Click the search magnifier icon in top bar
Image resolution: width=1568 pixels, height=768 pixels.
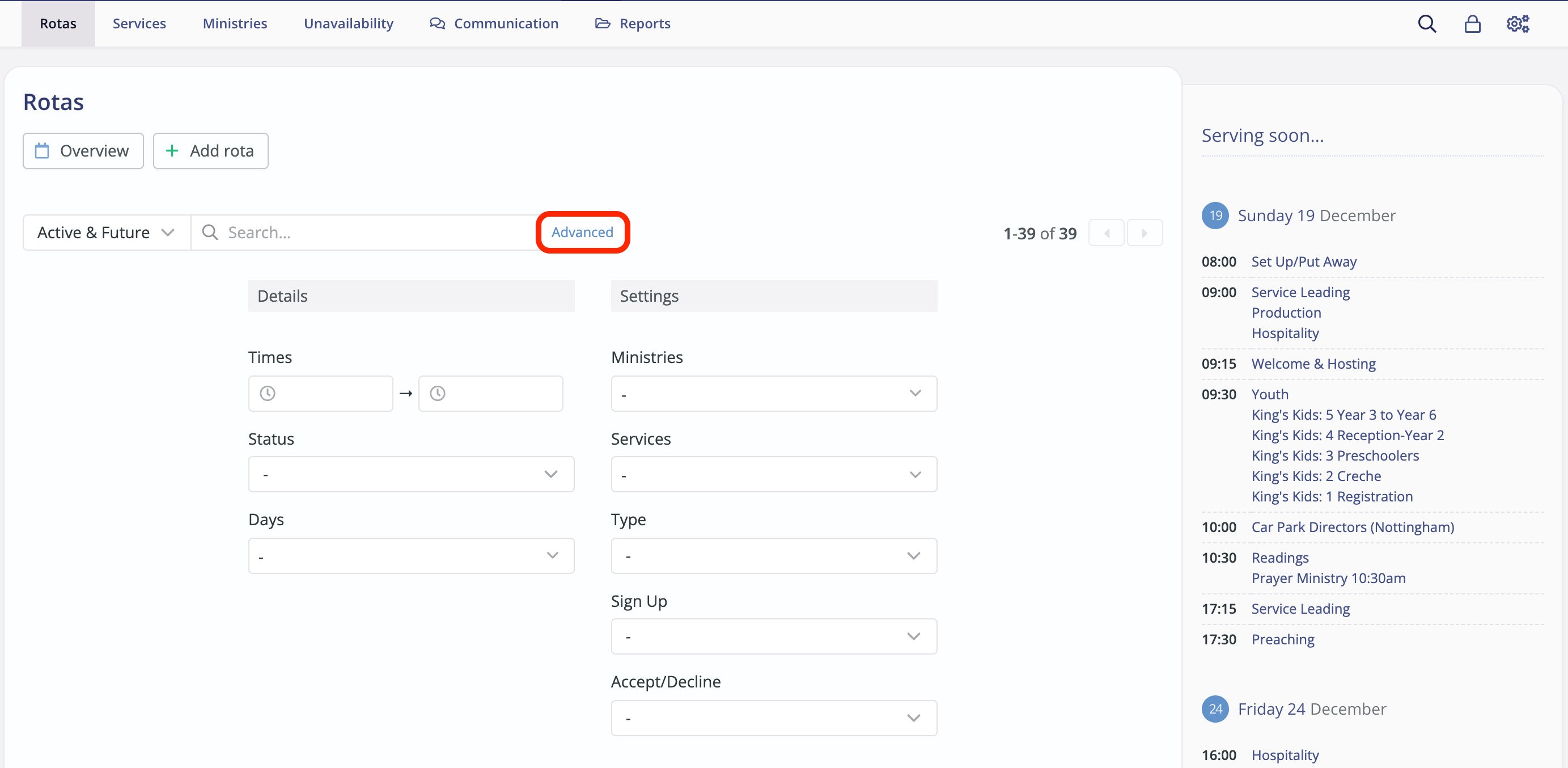coord(1427,24)
